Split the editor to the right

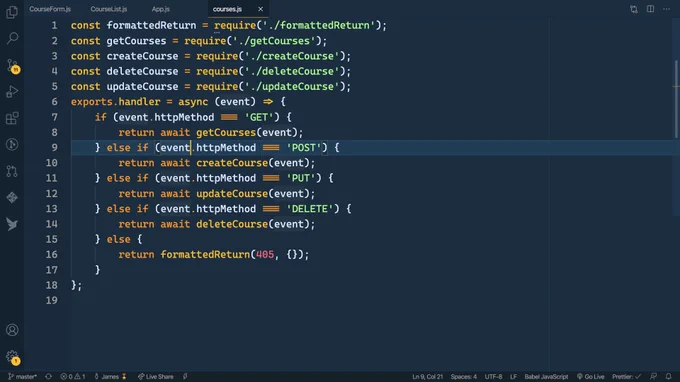(650, 9)
